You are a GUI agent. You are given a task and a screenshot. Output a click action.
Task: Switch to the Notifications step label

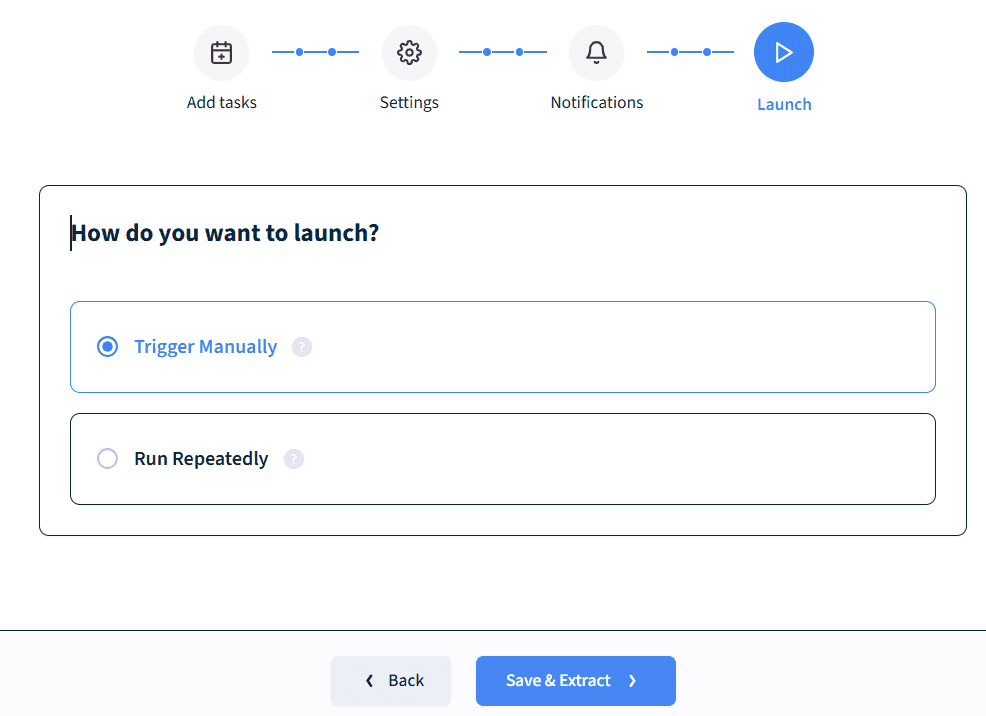[x=596, y=103]
